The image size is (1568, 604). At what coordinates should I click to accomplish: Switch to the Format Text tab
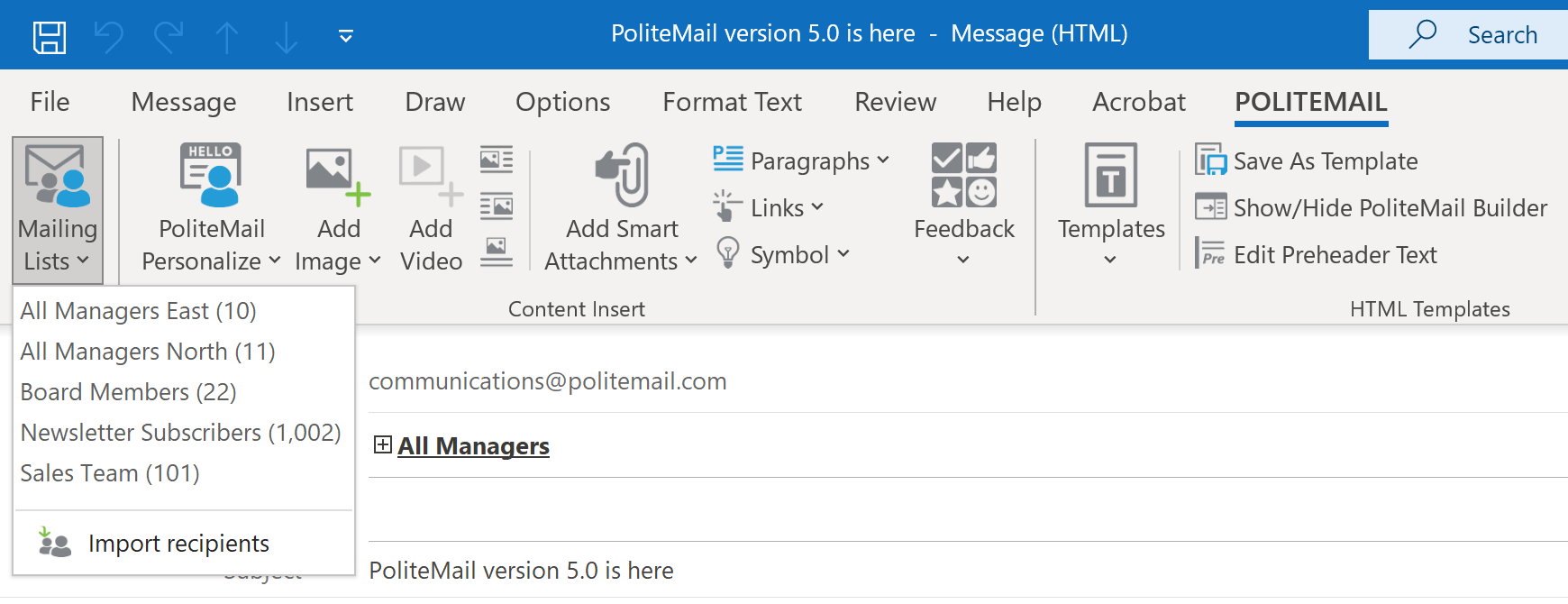(732, 102)
